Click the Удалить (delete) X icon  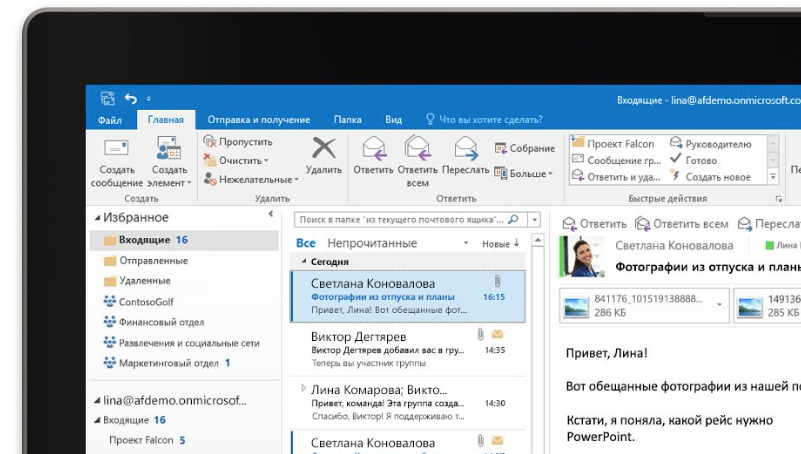[324, 148]
